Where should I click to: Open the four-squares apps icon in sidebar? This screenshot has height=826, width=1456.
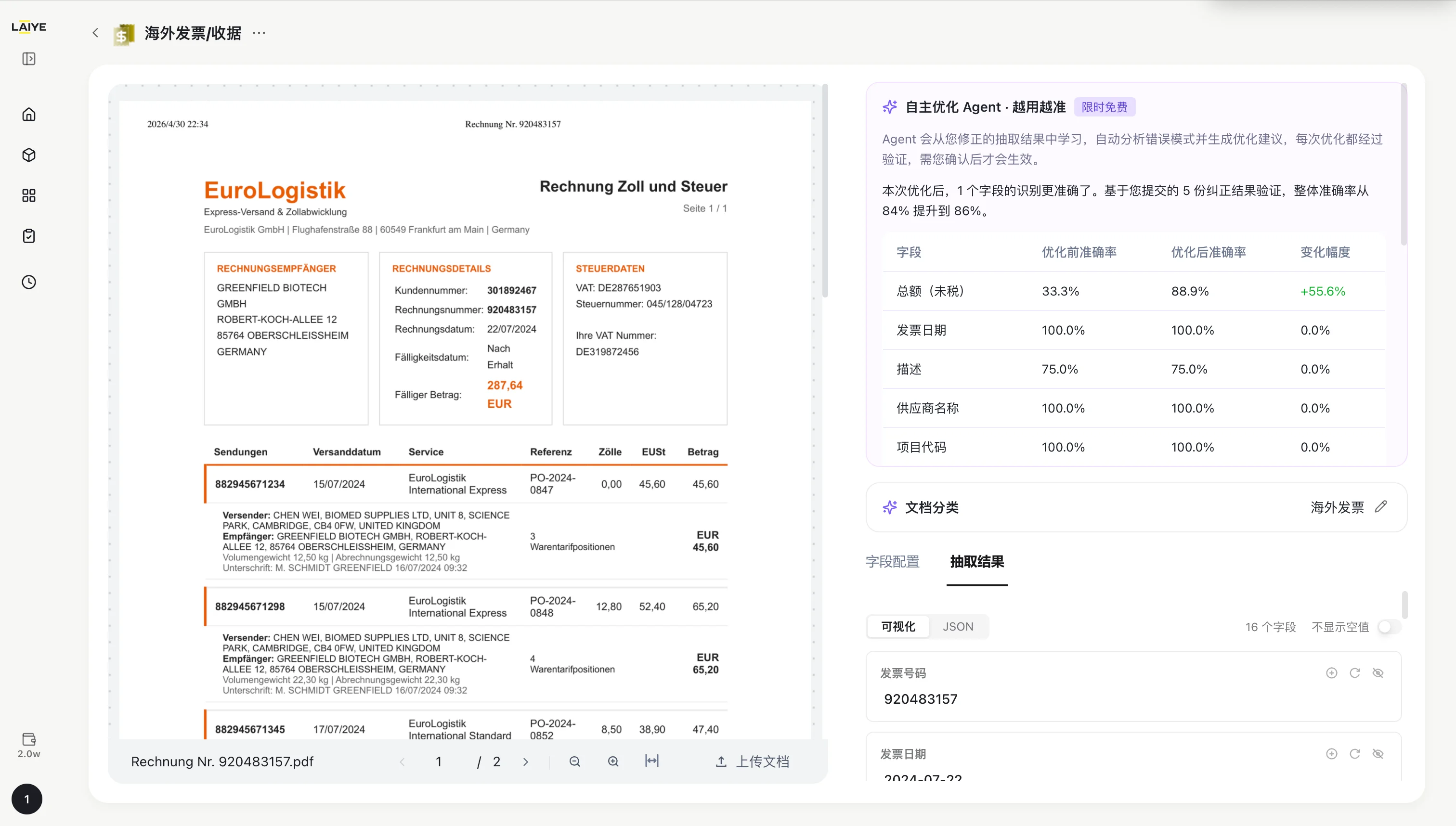coord(29,196)
